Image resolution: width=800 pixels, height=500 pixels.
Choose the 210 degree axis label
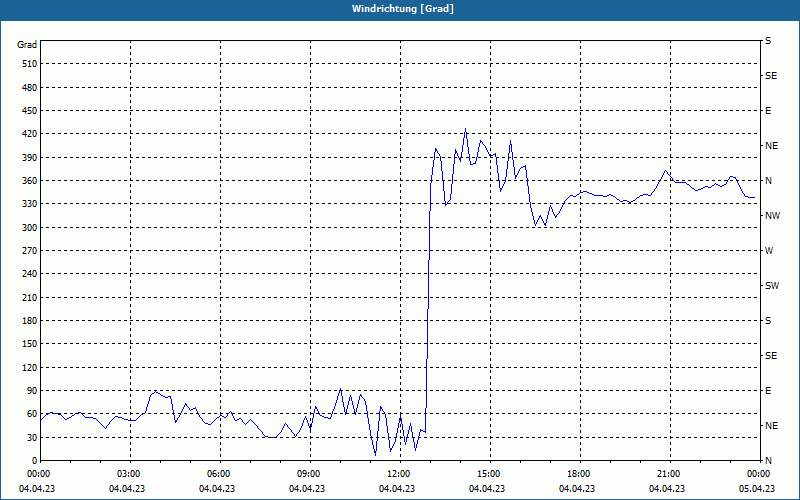coord(30,297)
